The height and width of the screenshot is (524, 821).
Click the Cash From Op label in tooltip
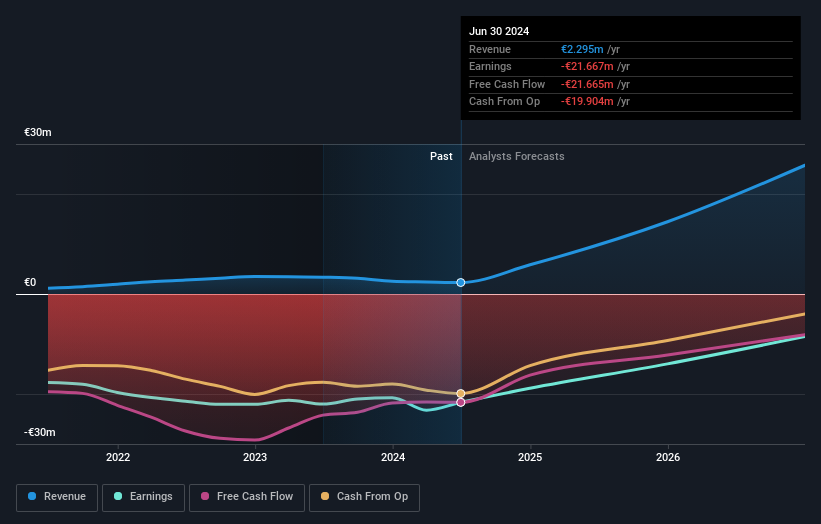click(504, 102)
